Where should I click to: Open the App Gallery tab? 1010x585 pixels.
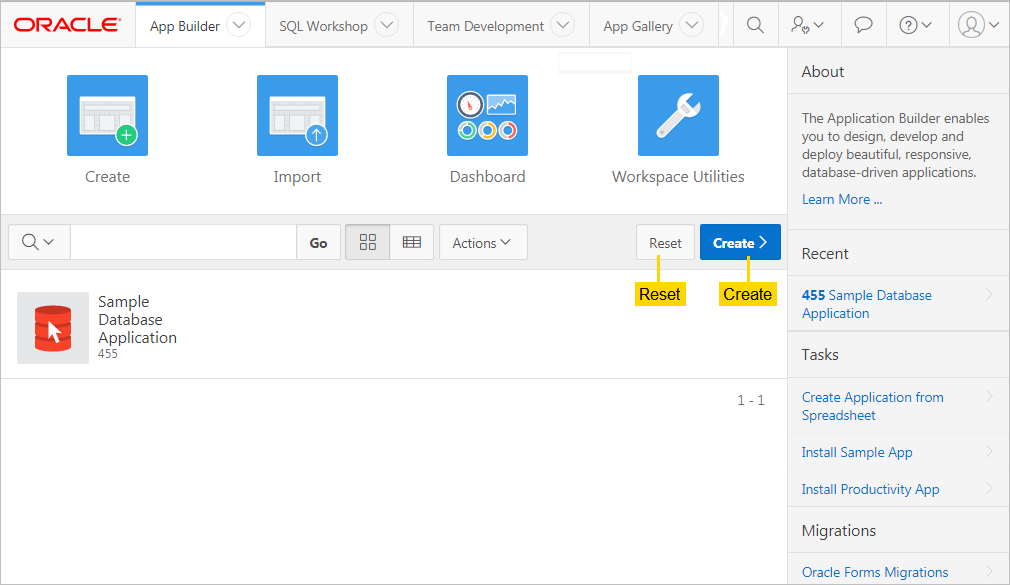click(638, 26)
